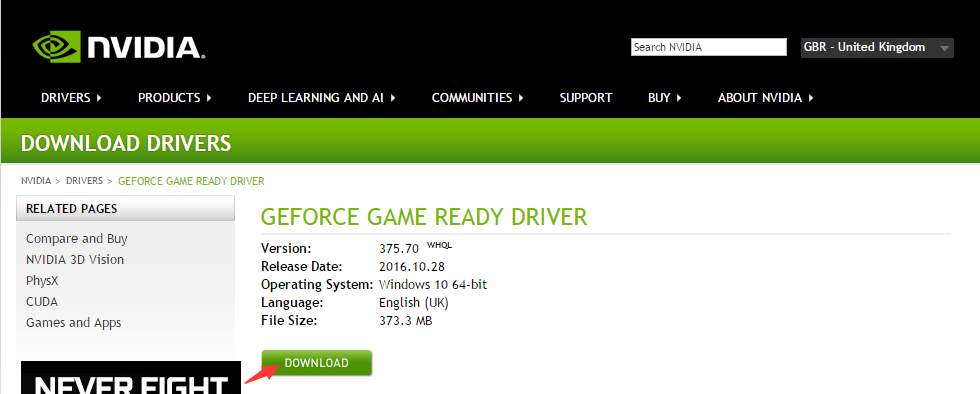Open the PRODUCTS menu
This screenshot has height=394, width=980.
coord(174,98)
